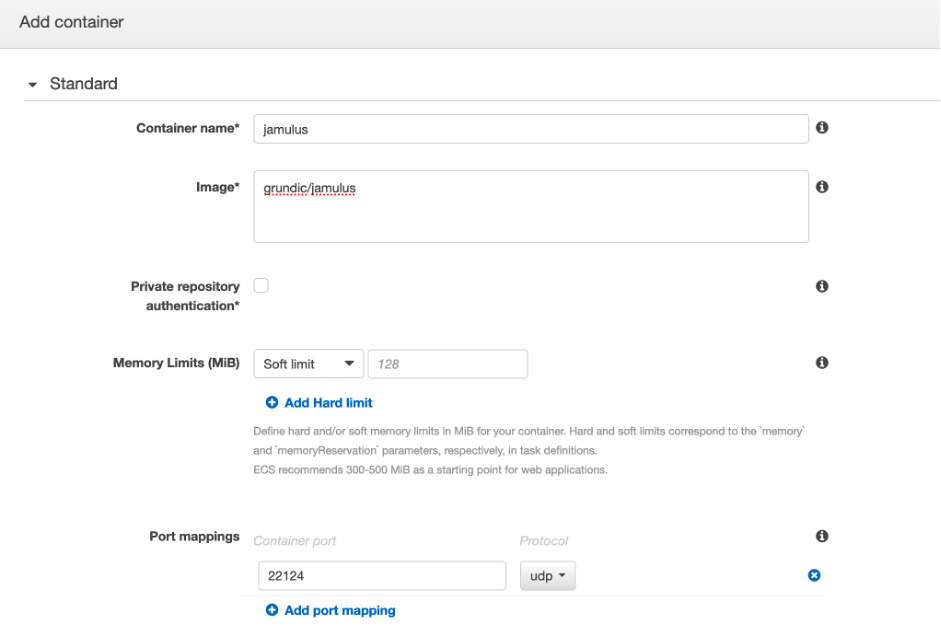Tick the authentication checkbox under Standard section

[x=260, y=285]
